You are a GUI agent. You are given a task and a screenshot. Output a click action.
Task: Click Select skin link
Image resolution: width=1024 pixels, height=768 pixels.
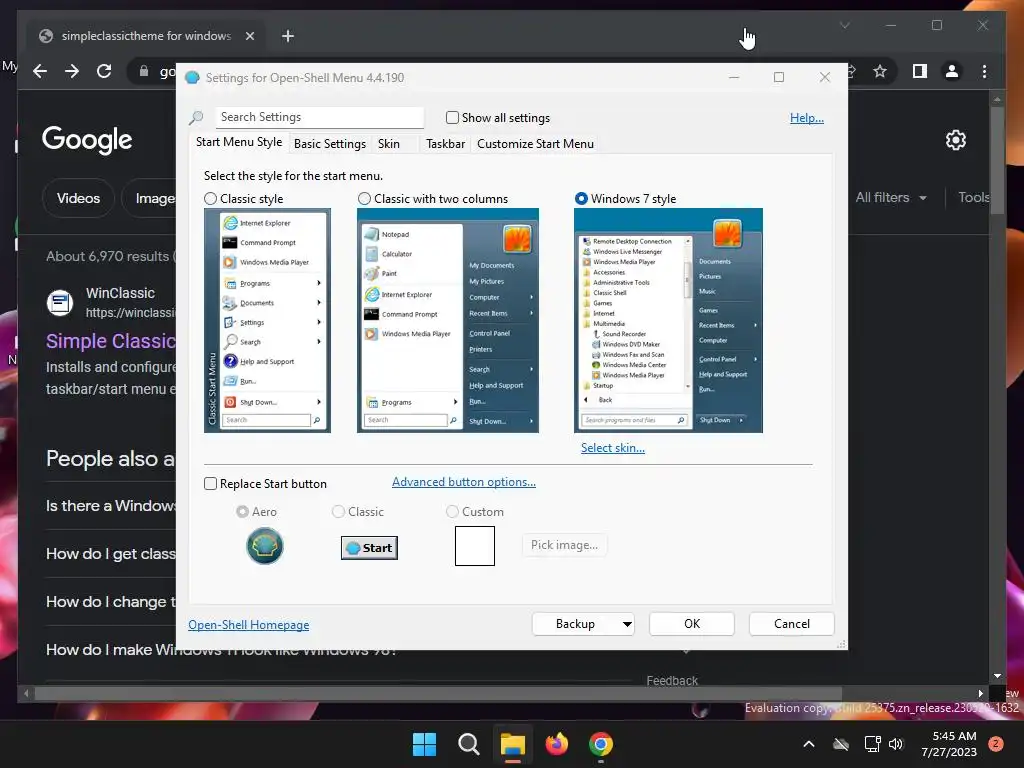[613, 448]
